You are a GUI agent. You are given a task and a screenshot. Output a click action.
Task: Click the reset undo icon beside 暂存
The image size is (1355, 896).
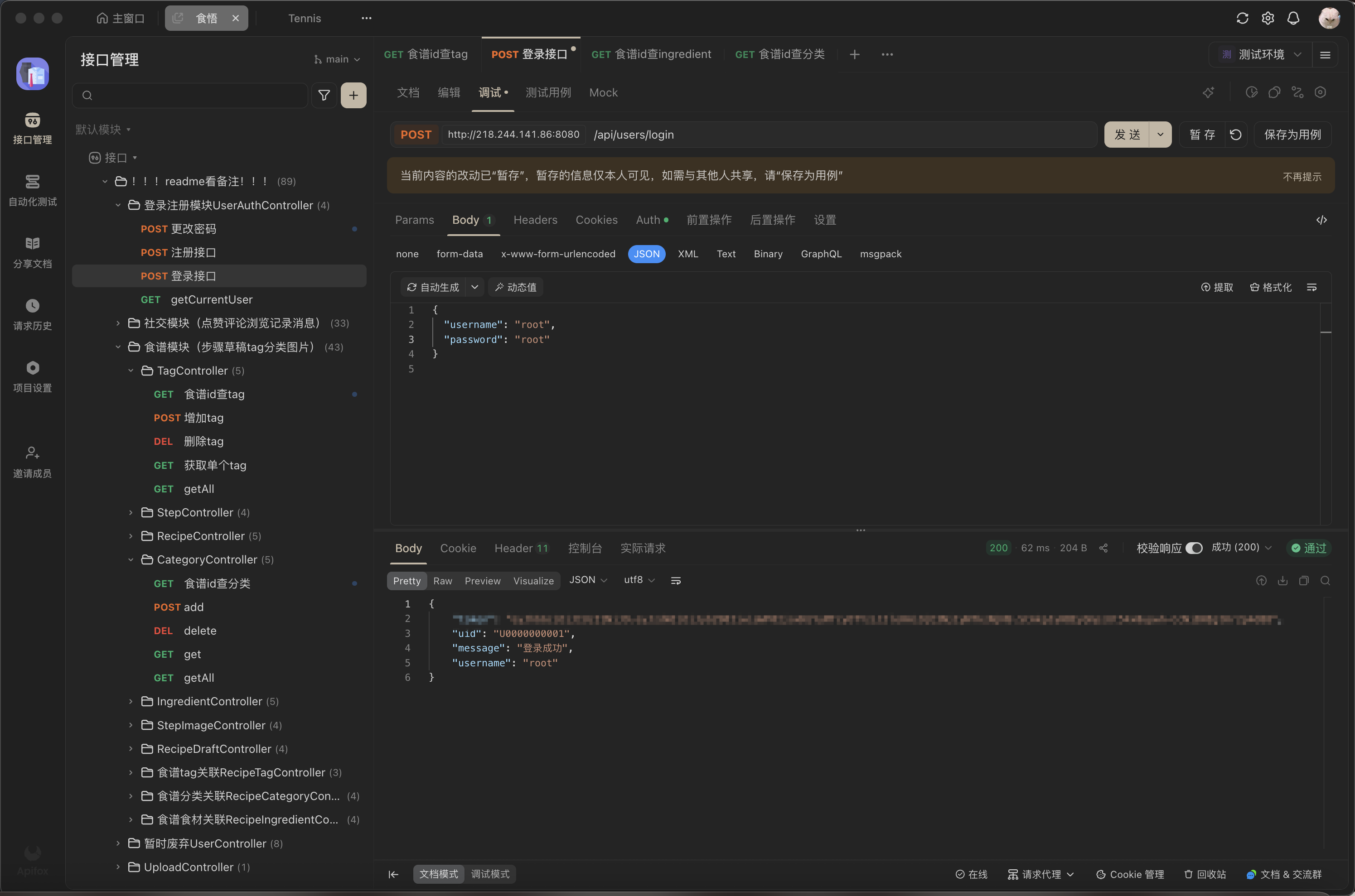tap(1235, 135)
